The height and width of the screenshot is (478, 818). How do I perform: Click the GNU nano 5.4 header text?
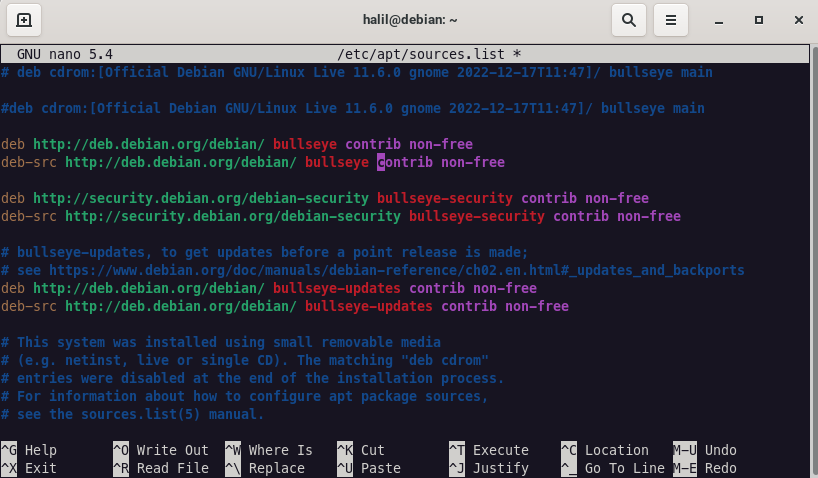pos(65,54)
